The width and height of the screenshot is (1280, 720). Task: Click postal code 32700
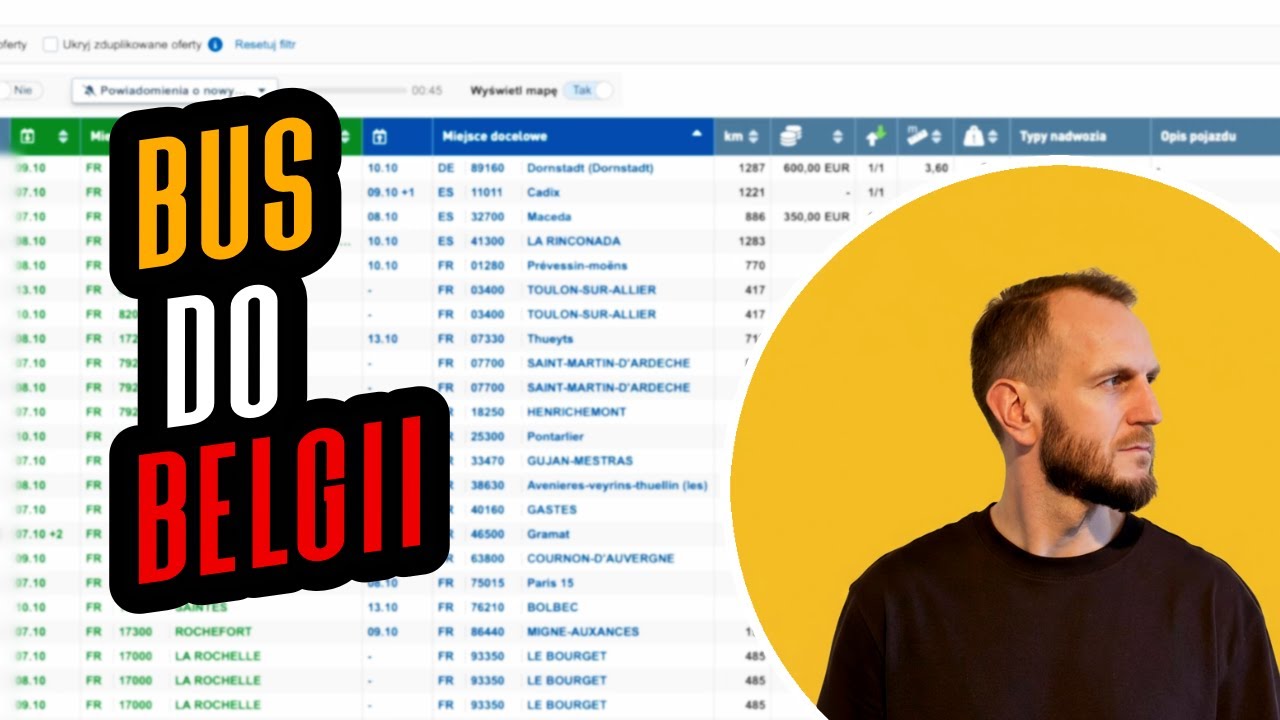[487, 217]
